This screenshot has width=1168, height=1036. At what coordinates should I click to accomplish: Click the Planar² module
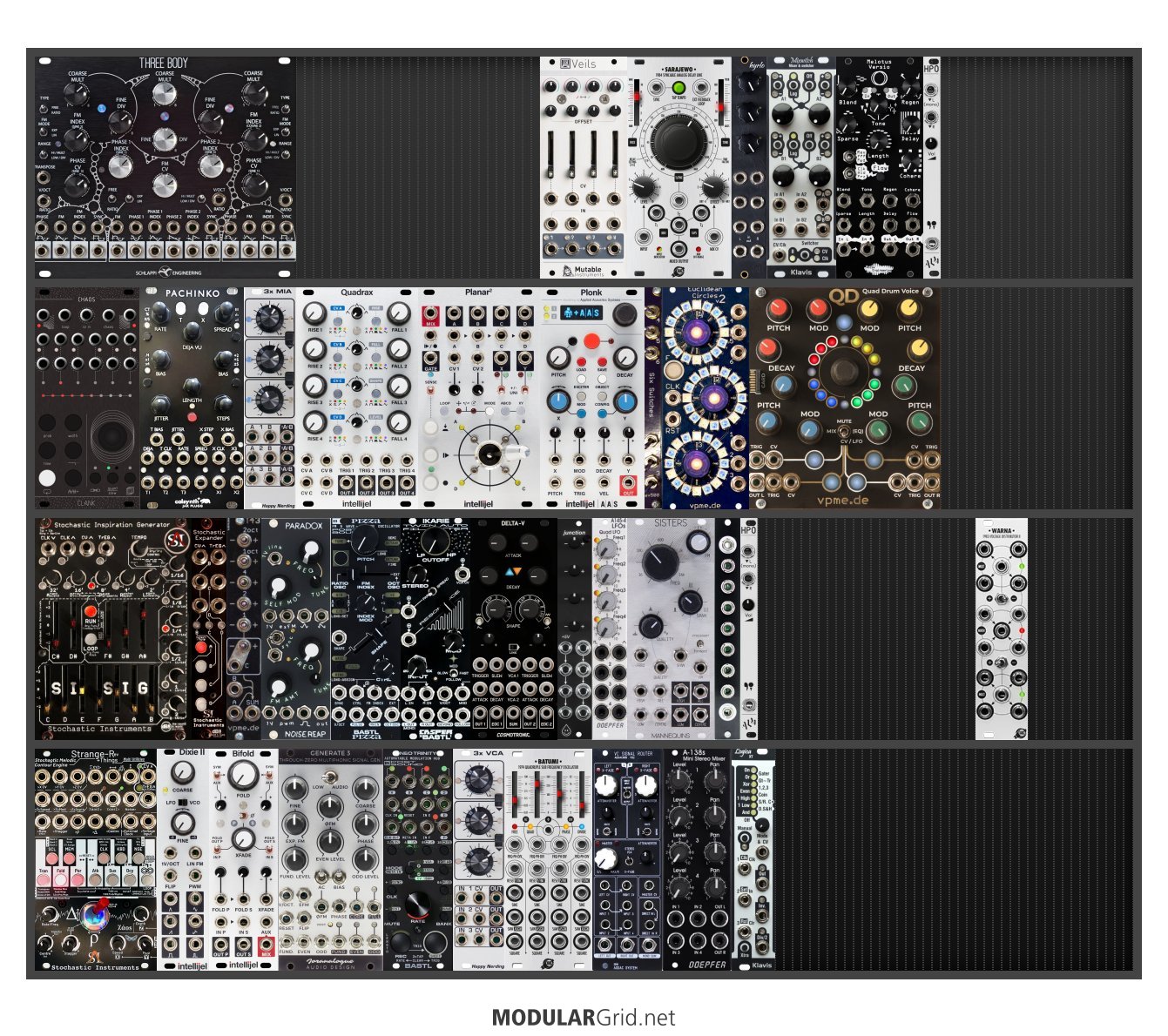click(479, 399)
